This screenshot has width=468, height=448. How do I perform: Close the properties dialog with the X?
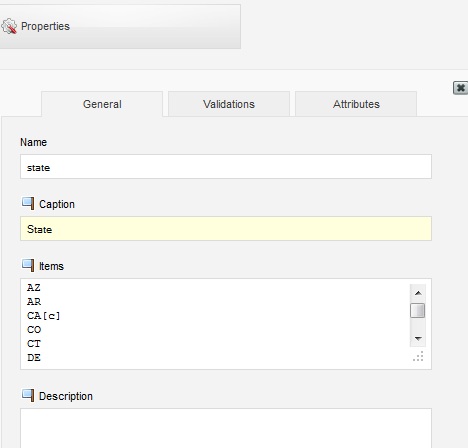click(x=460, y=88)
